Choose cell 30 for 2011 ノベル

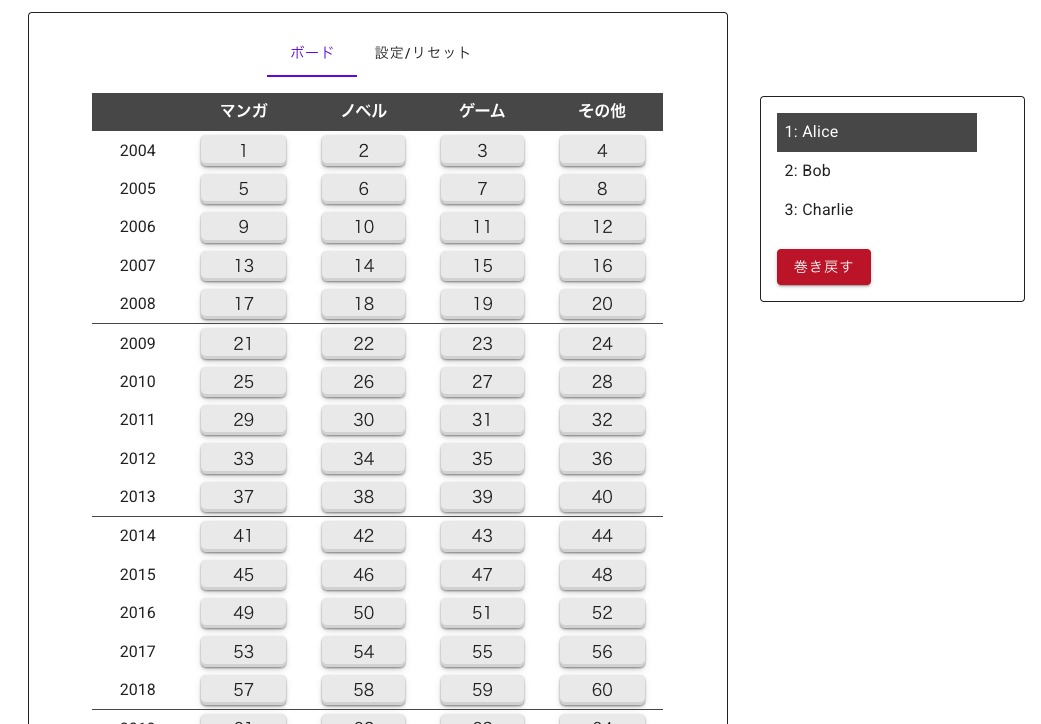[x=363, y=420]
